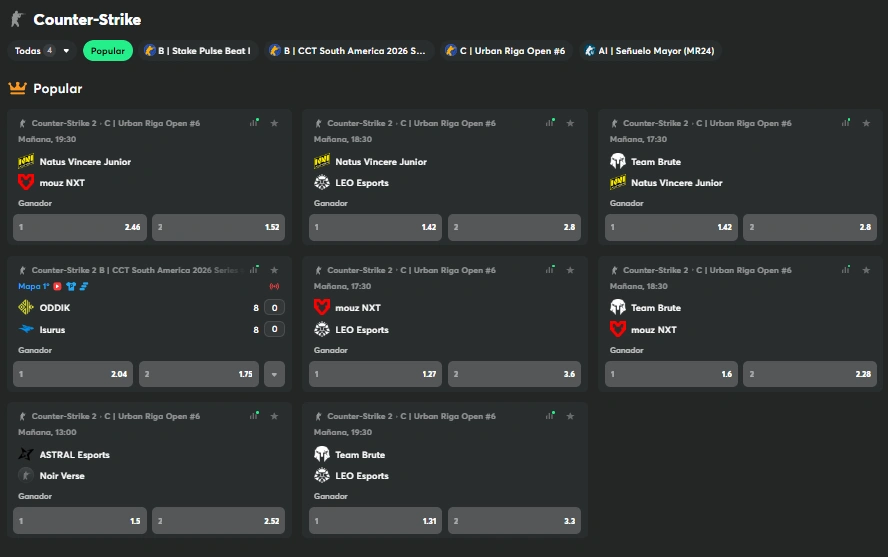Select mouz NXT at odds 2.28
Viewport: 888px width, 557px height.
810,374
